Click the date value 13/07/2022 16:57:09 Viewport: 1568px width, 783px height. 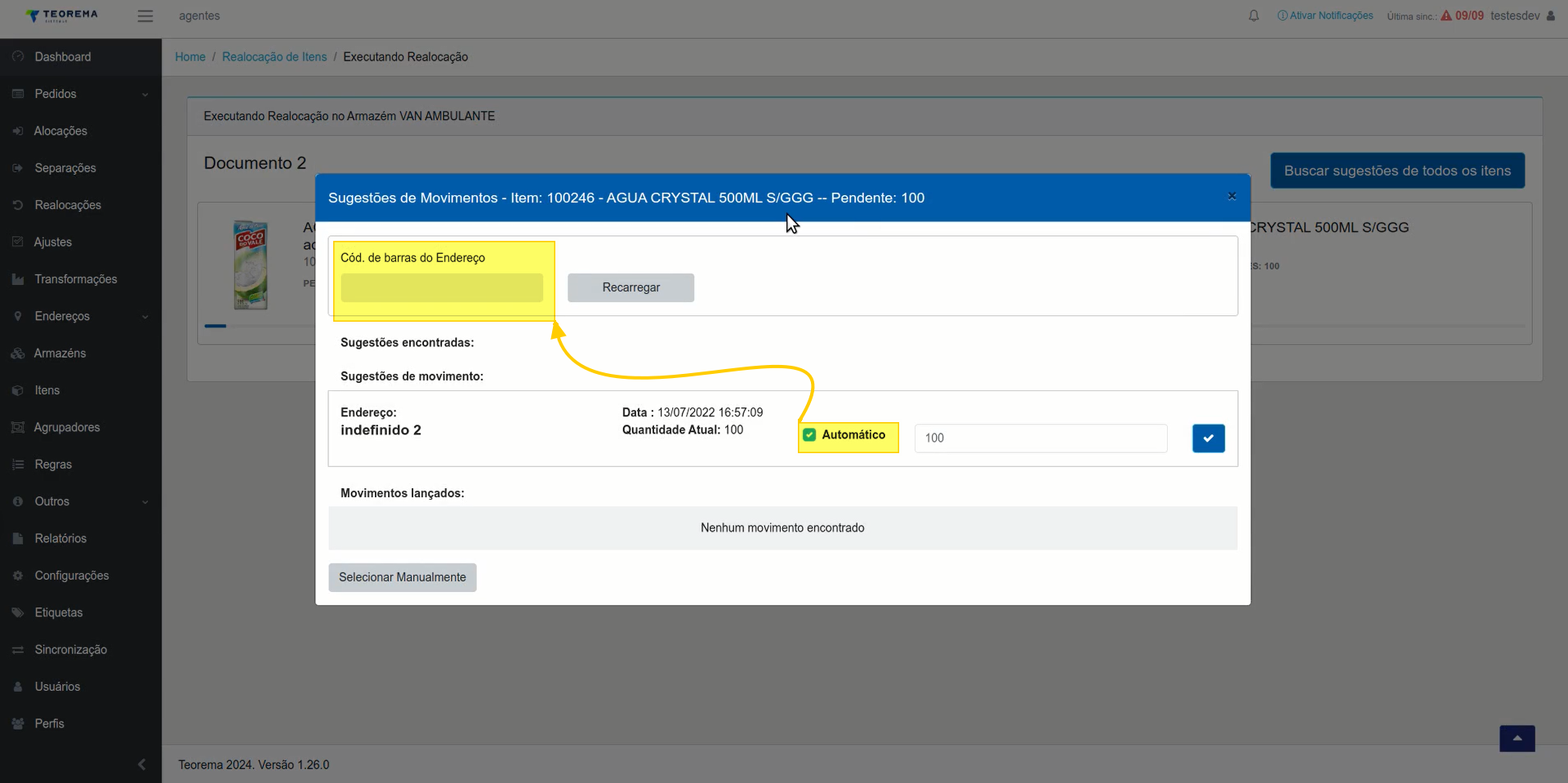710,412
